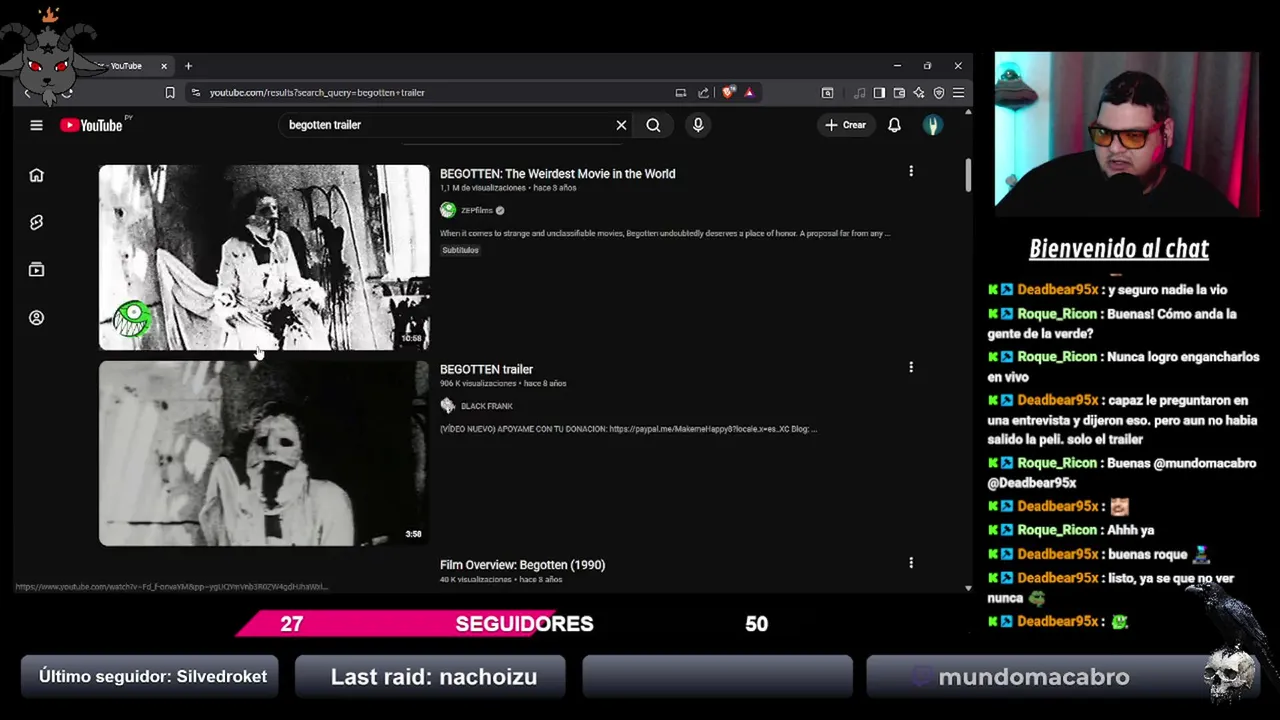
Task: Toggle the browser sidebar panel icon
Action: coord(879,92)
